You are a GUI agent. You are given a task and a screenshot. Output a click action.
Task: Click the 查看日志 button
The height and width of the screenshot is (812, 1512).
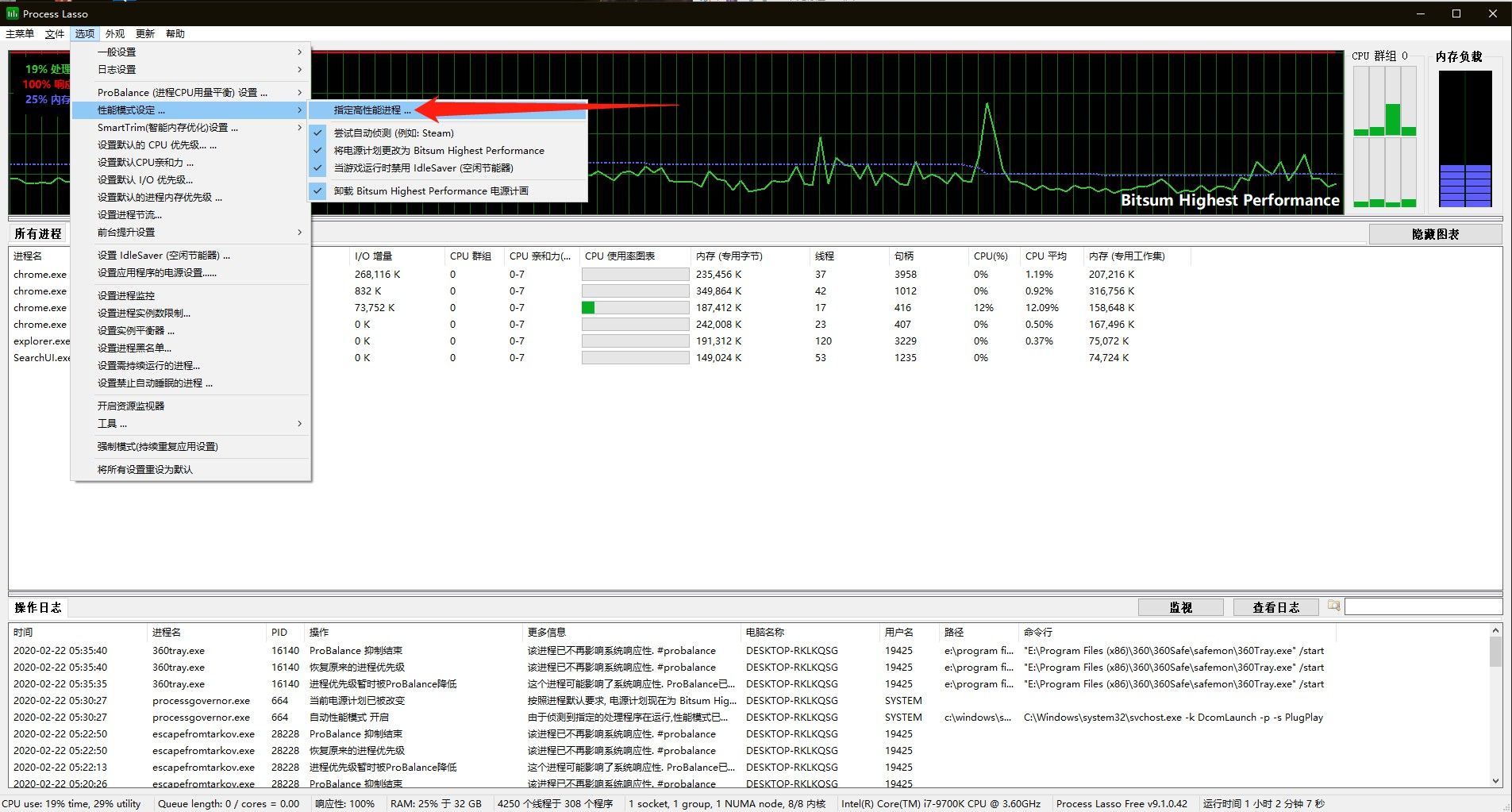[x=1275, y=607]
